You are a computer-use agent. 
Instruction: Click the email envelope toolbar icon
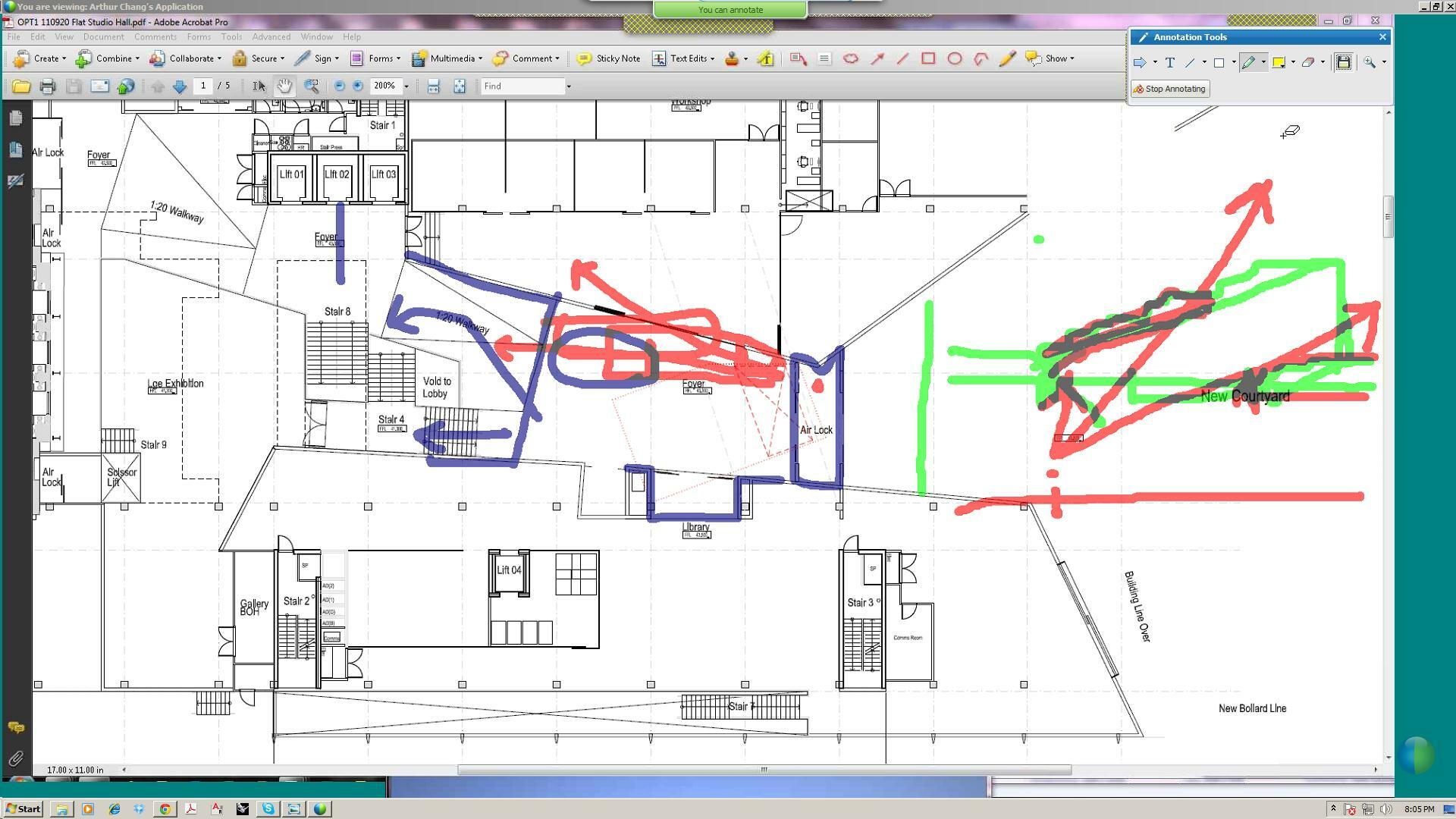tap(100, 86)
